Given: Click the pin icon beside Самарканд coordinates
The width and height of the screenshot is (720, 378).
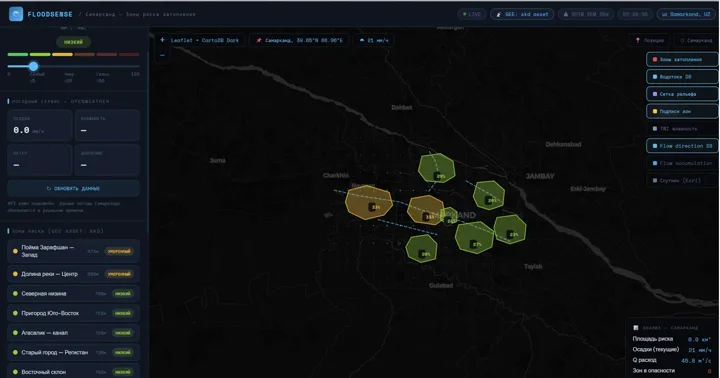Looking at the screenshot, I should point(259,40).
